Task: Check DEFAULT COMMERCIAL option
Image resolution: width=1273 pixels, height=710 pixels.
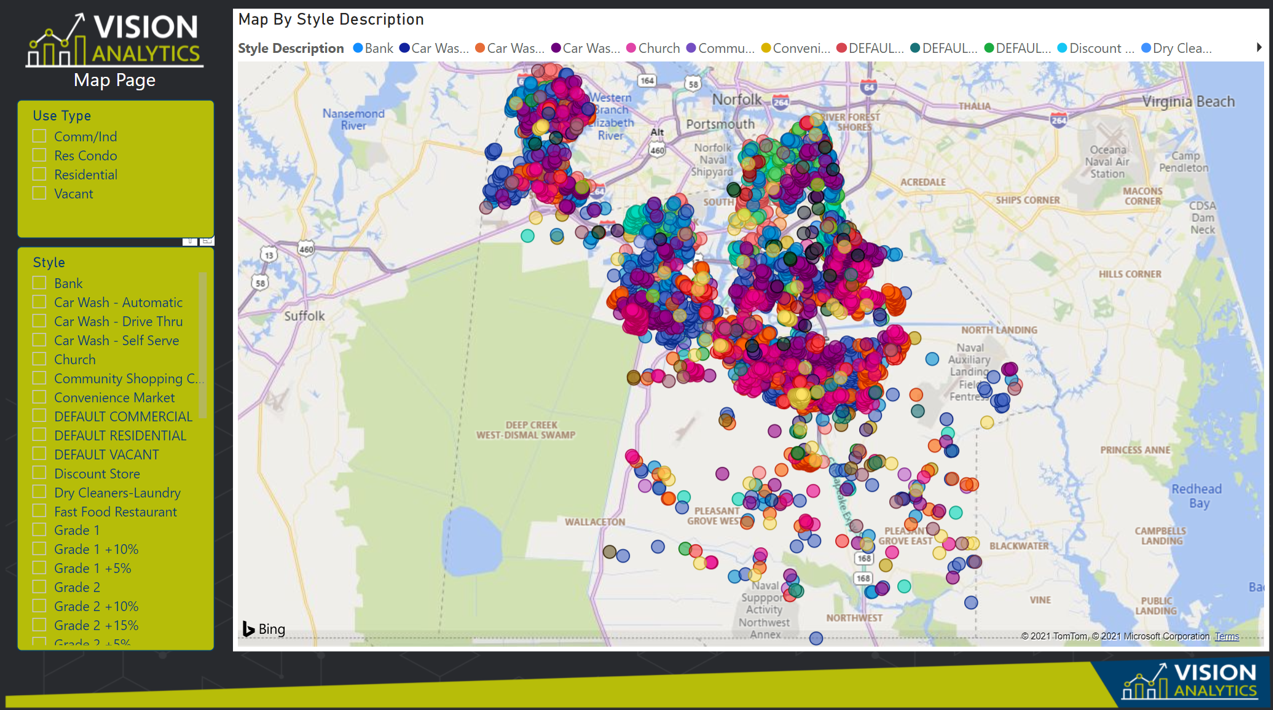Action: click(x=39, y=416)
